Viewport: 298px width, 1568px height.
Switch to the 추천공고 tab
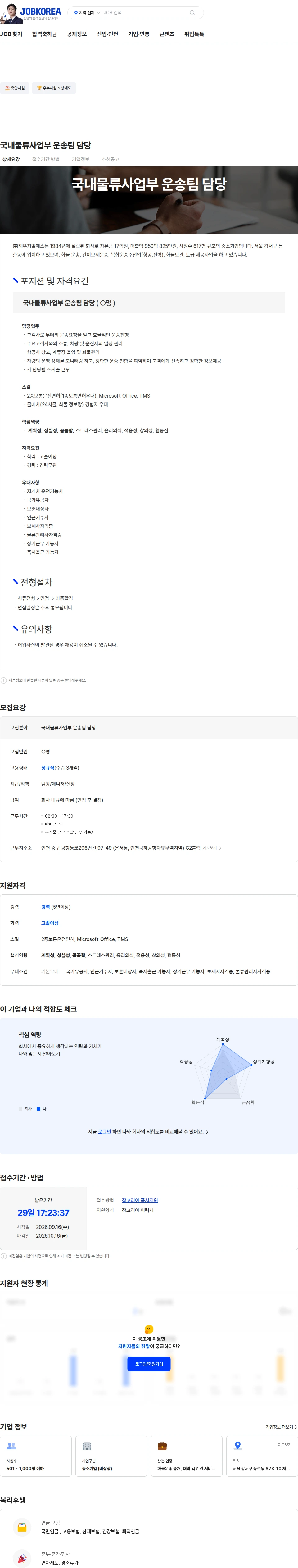(x=110, y=160)
